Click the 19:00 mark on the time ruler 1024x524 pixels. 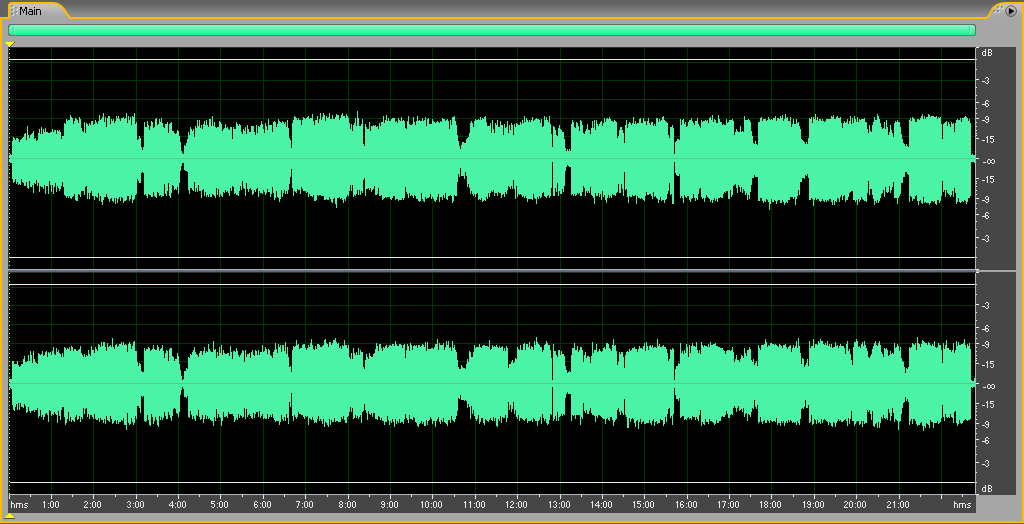coord(813,505)
